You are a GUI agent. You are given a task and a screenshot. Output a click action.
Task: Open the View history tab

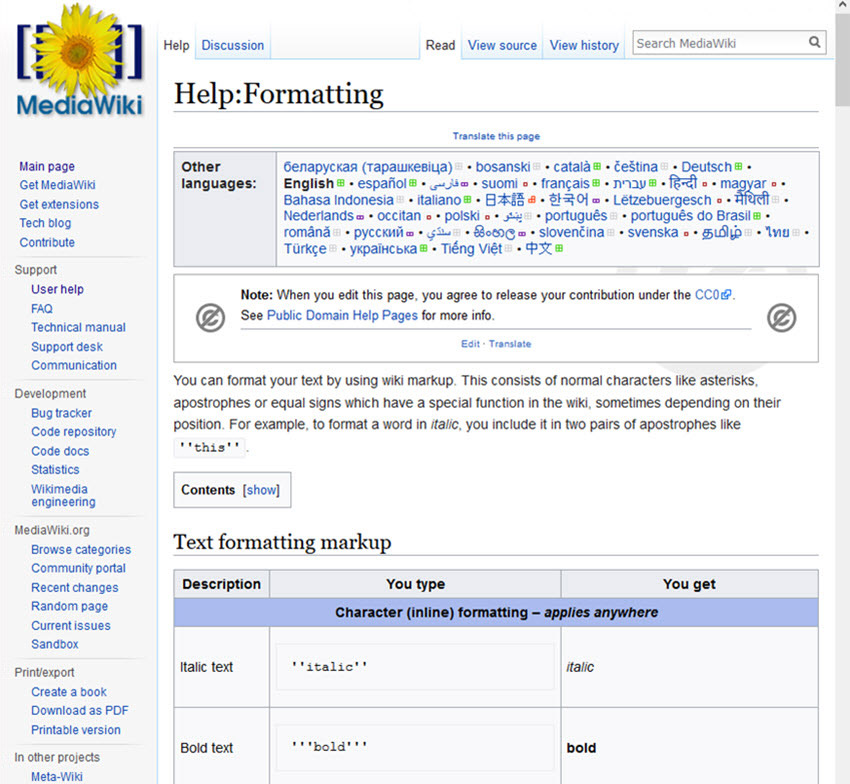[583, 44]
